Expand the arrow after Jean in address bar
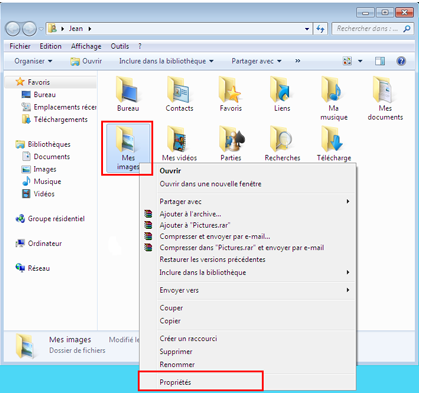 pos(90,29)
